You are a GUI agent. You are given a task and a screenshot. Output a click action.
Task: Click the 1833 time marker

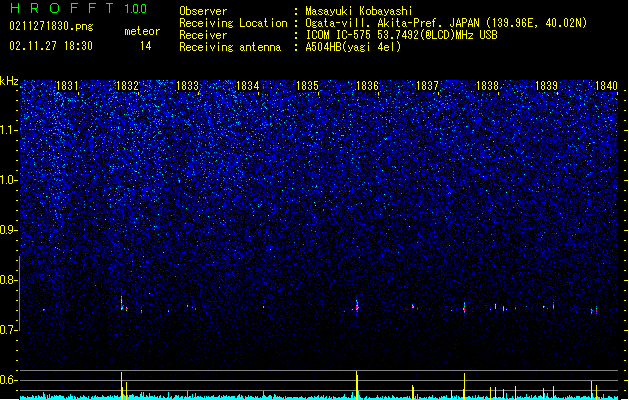pyautogui.click(x=187, y=86)
